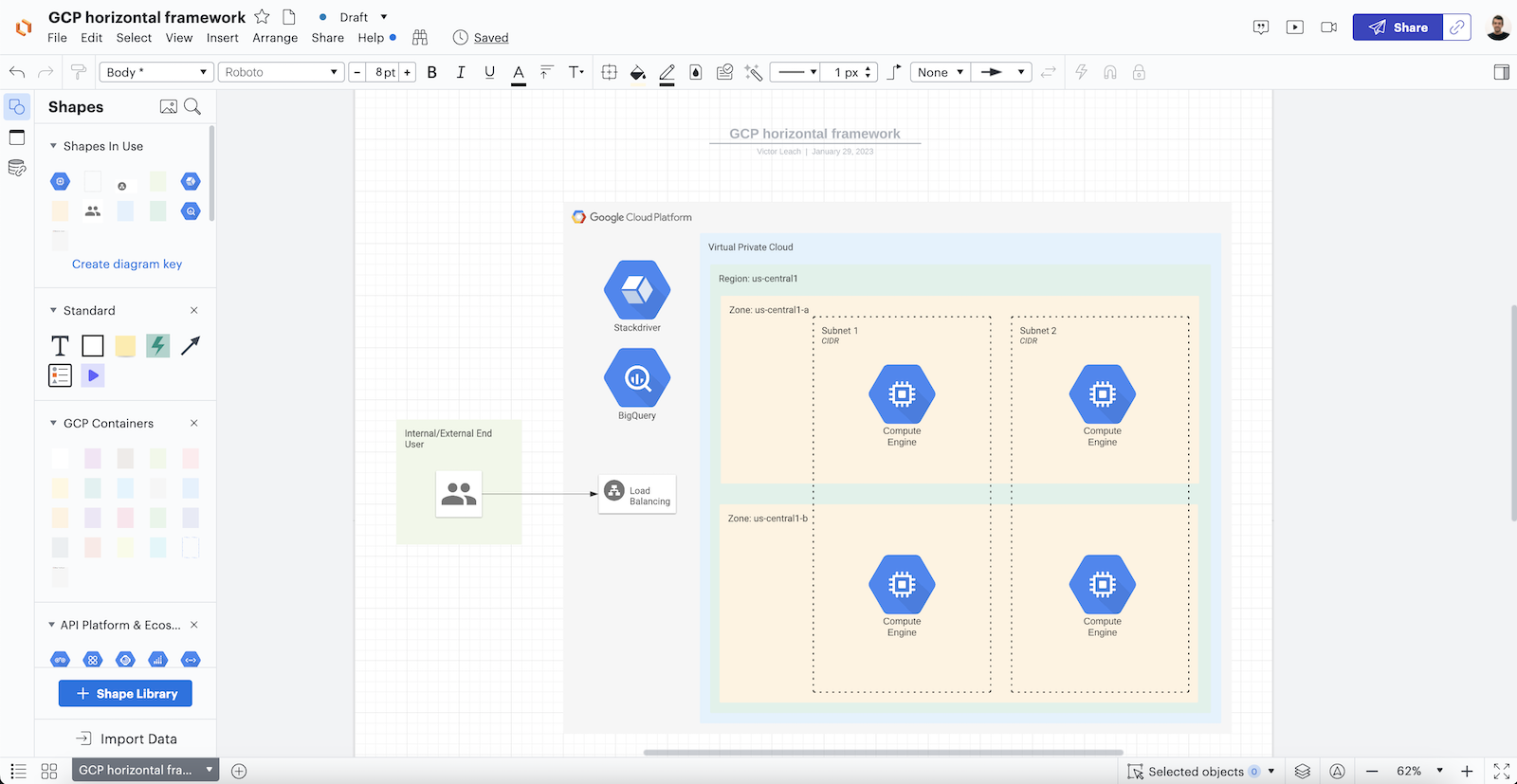Close the GCP Containers library
Screen dimensions: 1517x784
pyautogui.click(x=194, y=423)
